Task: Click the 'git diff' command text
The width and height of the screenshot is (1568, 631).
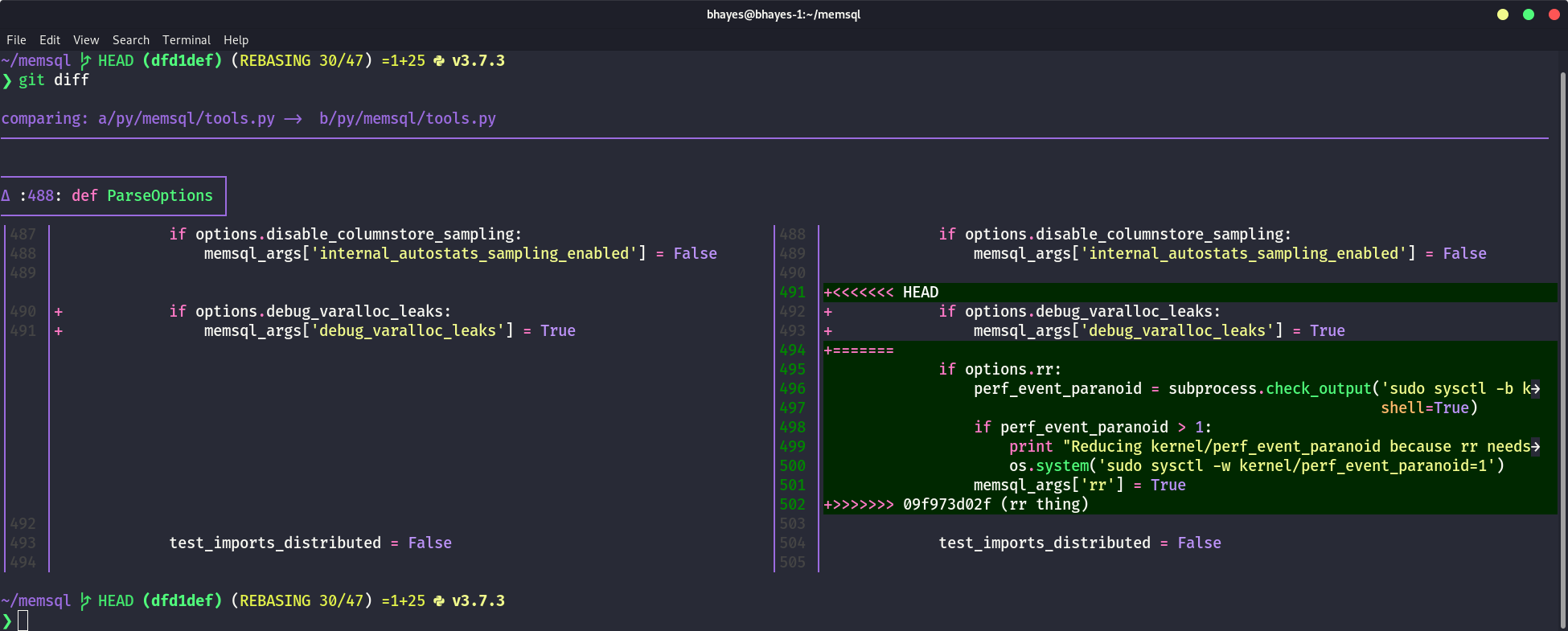Action: [x=54, y=80]
